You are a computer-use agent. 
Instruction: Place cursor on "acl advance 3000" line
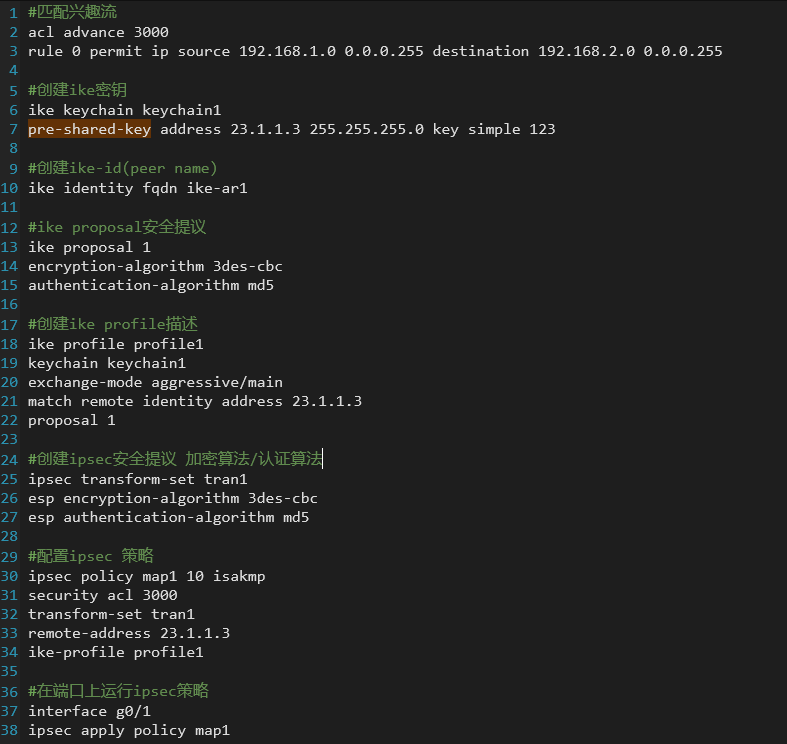(98, 32)
